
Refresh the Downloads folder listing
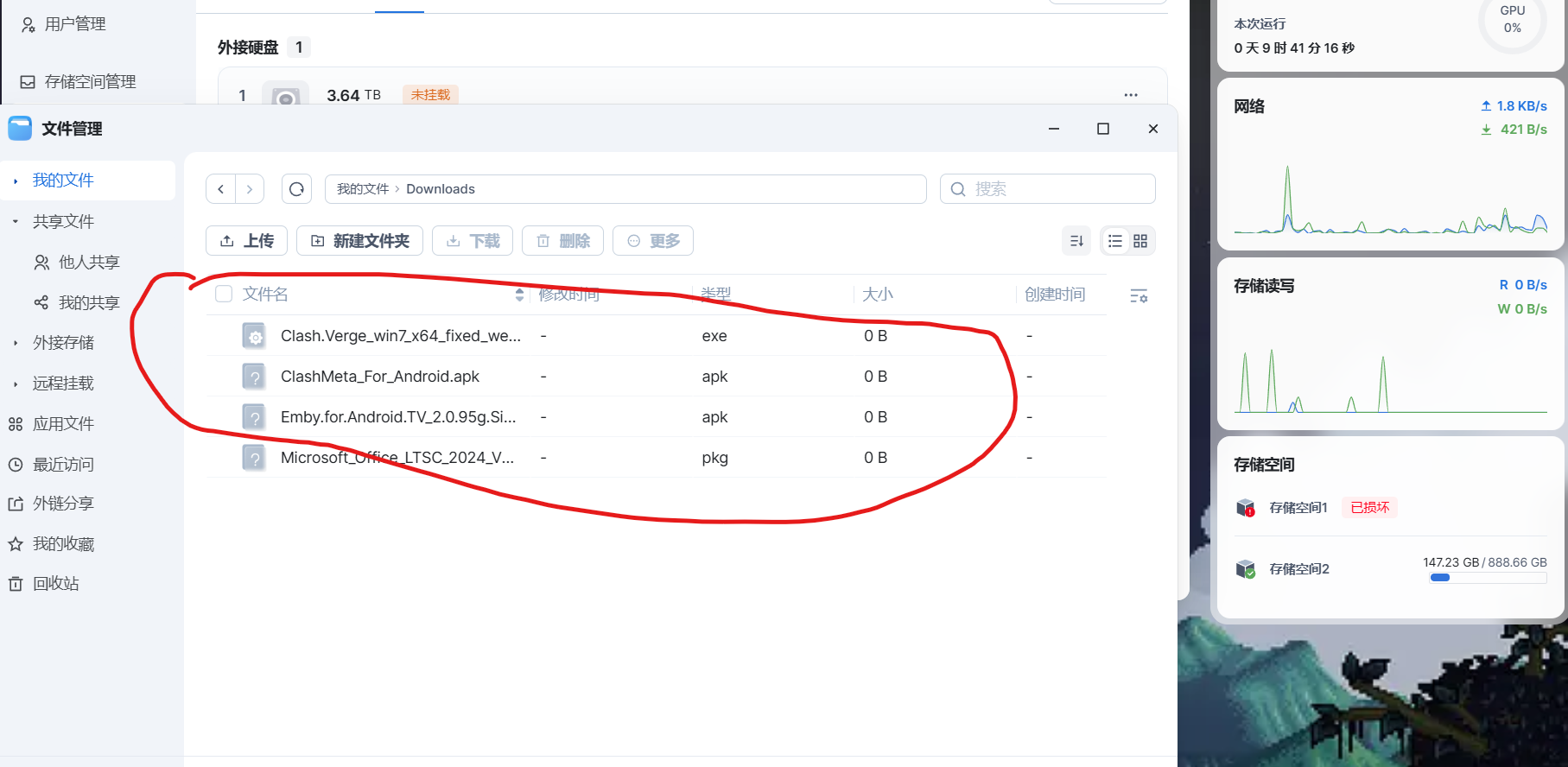(296, 189)
